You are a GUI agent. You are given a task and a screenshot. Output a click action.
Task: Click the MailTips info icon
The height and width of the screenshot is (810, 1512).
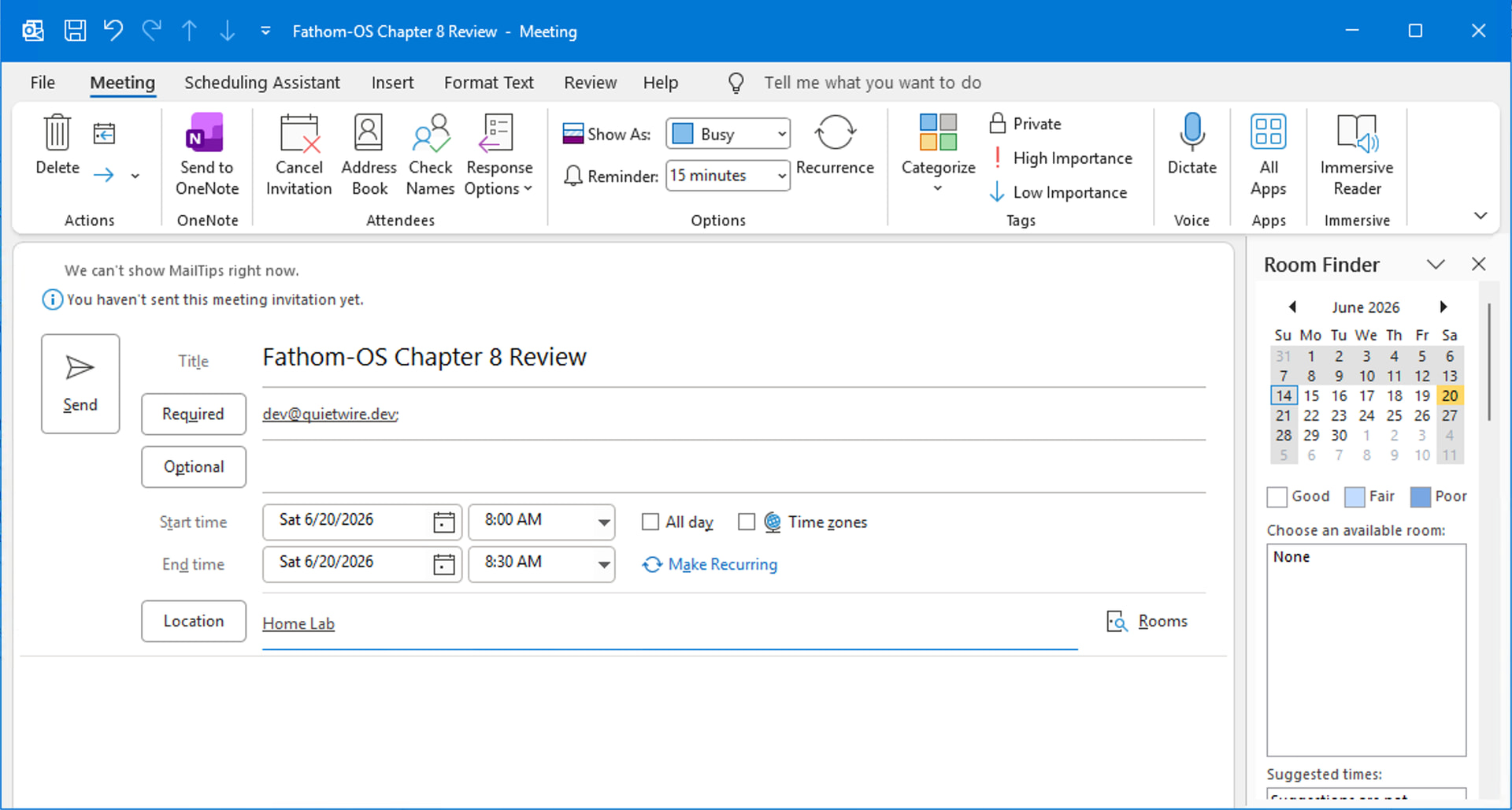point(52,299)
